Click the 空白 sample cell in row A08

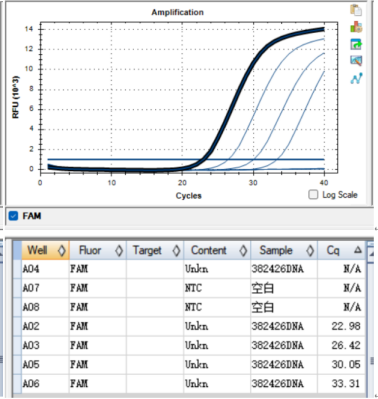[x=284, y=307]
